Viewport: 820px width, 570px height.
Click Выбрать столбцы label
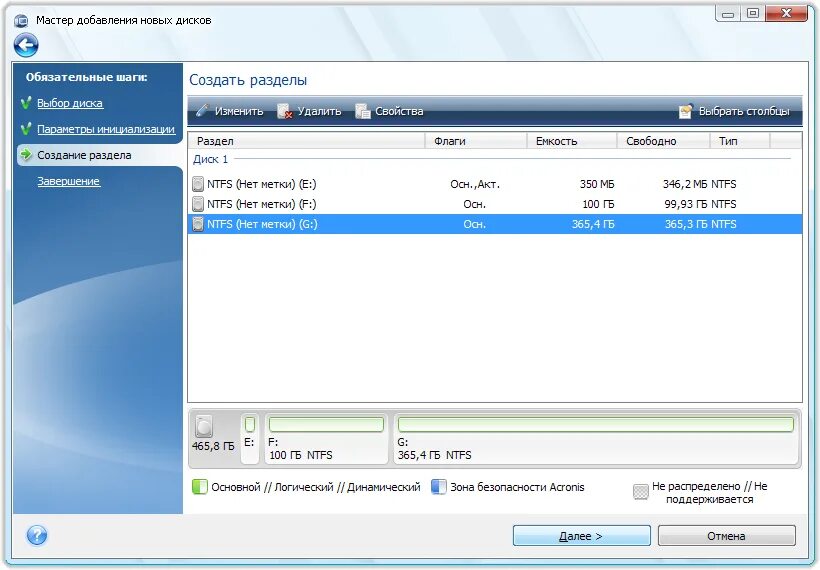click(x=744, y=111)
